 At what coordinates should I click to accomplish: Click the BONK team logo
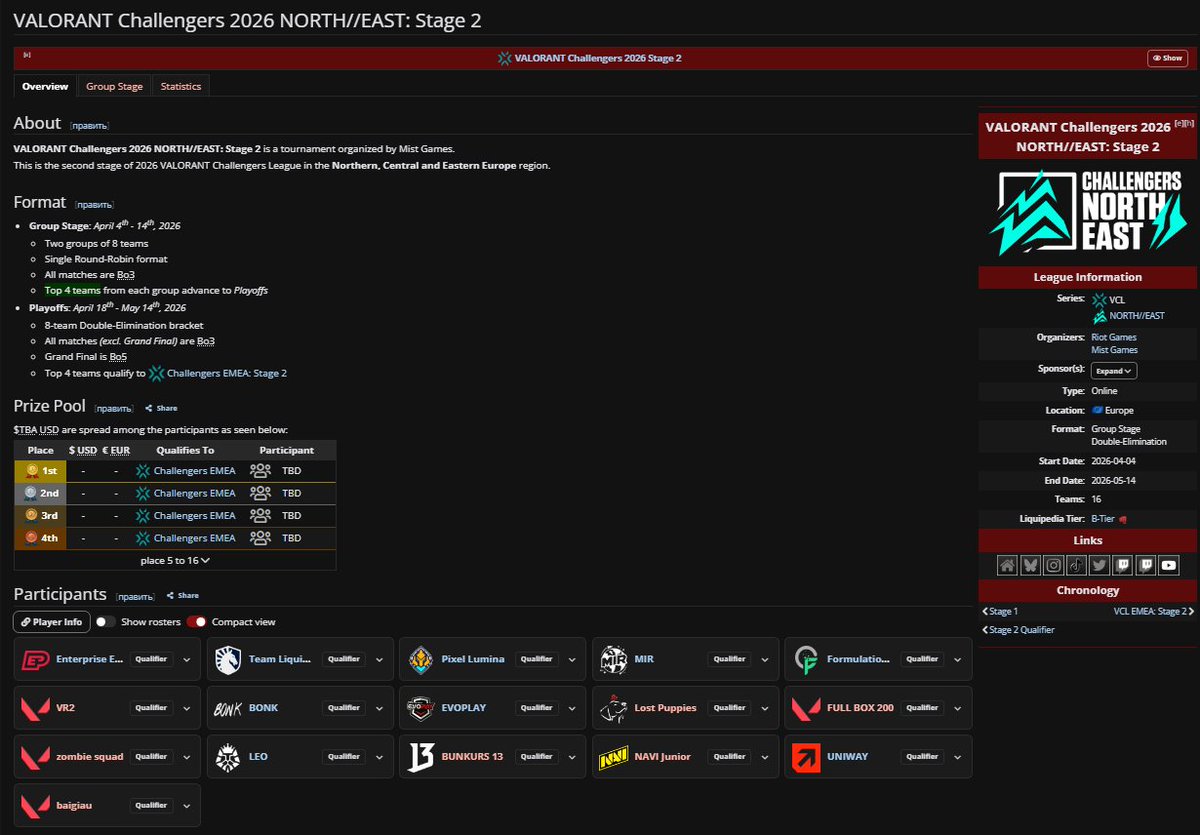click(x=227, y=708)
